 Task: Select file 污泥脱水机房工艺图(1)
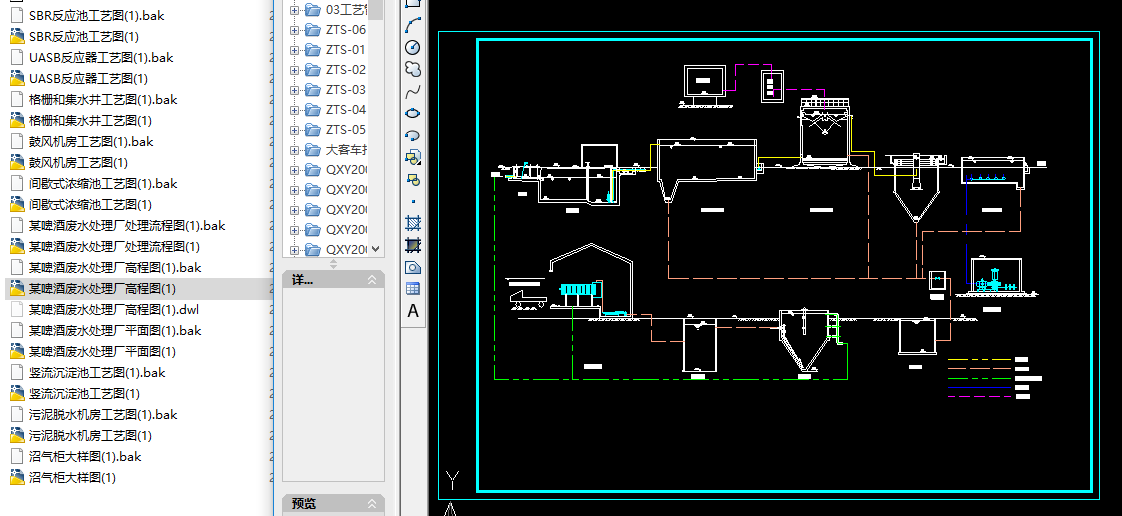click(x=90, y=435)
